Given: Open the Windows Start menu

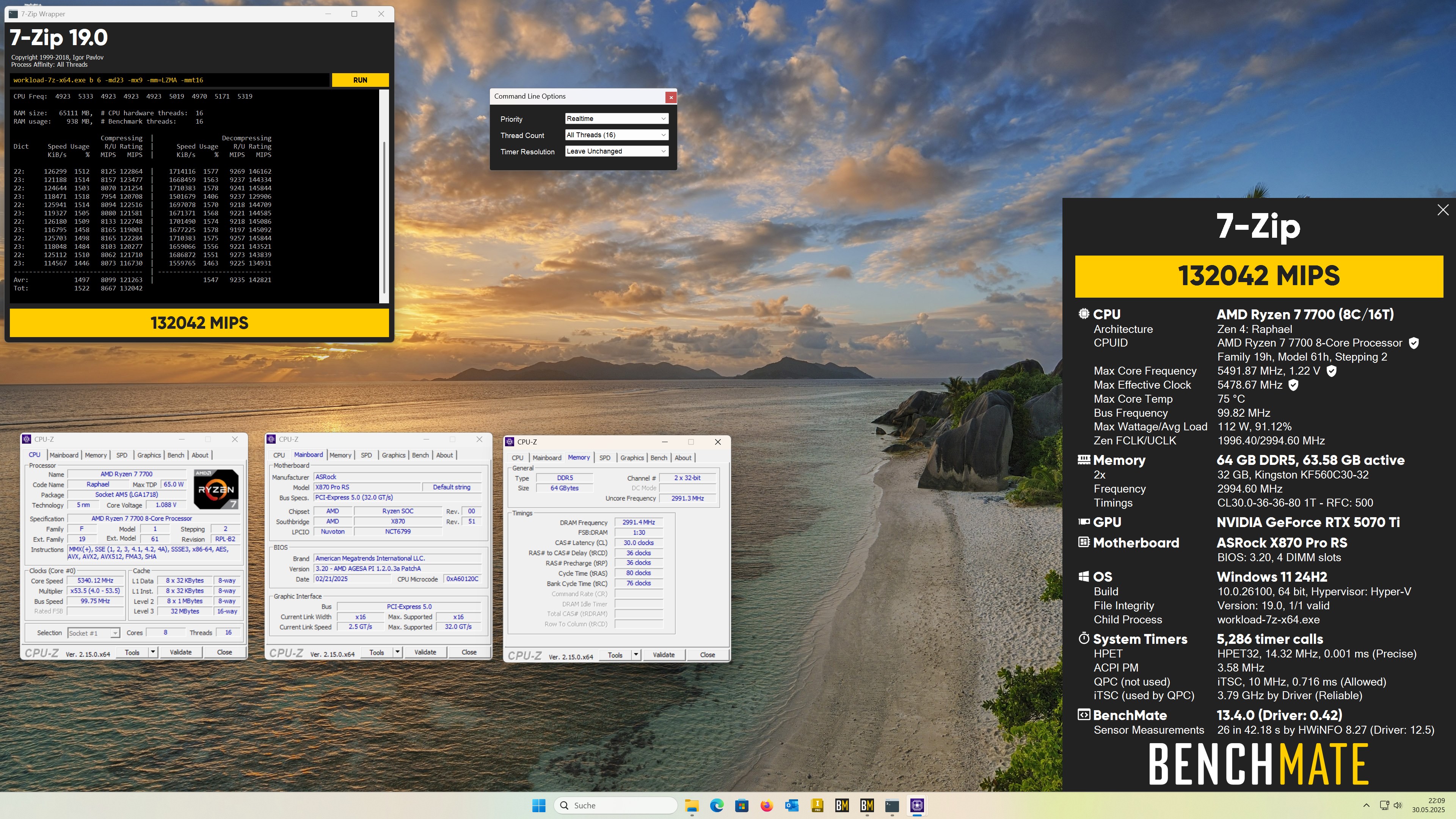Looking at the screenshot, I should (x=539, y=805).
